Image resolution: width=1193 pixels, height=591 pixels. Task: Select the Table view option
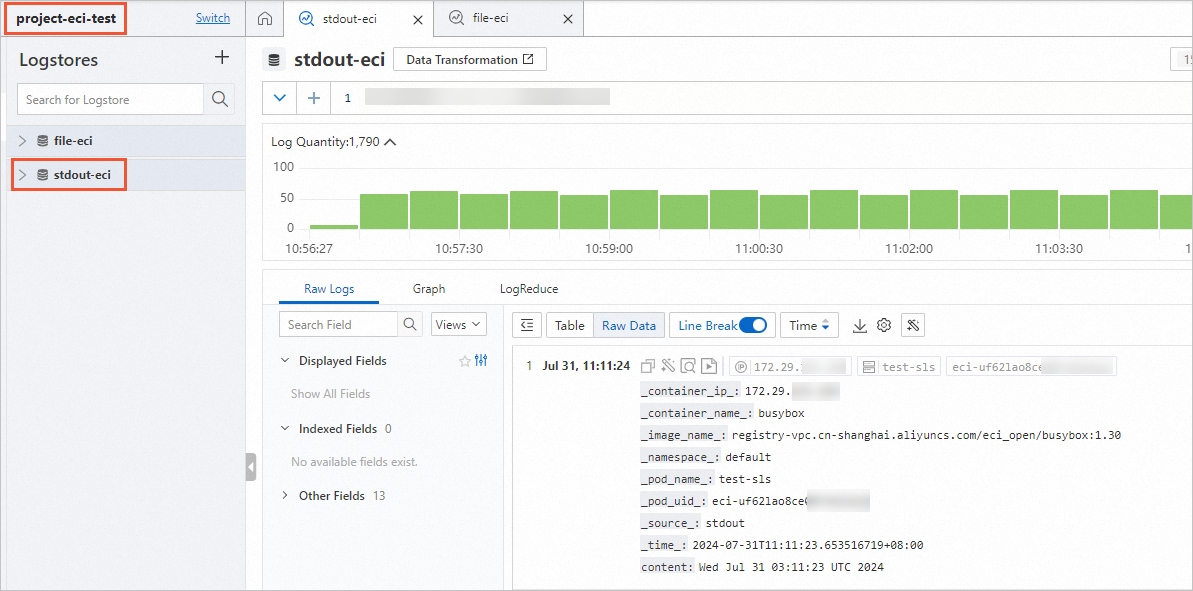(570, 326)
